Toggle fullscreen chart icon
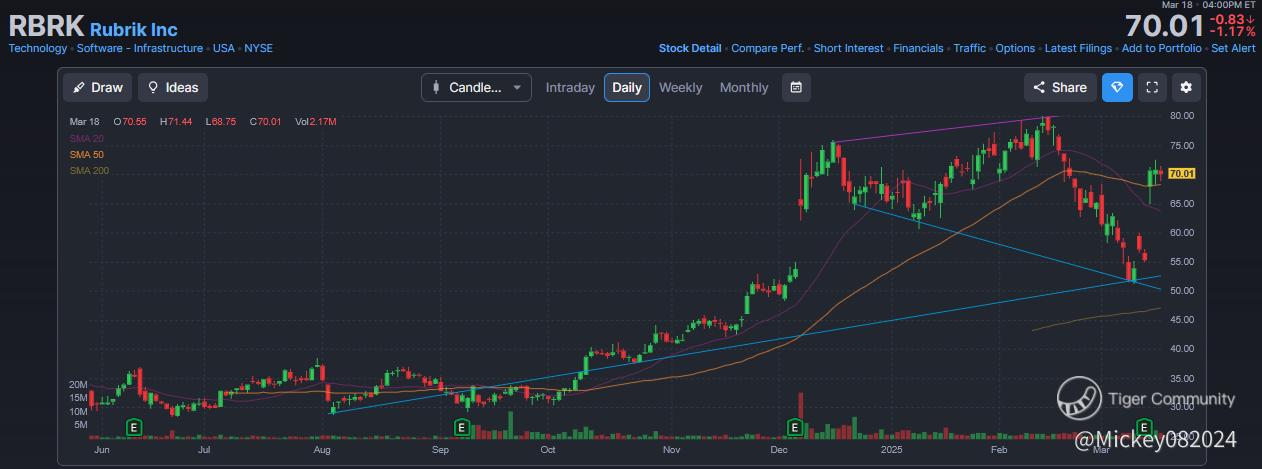 click(x=1152, y=87)
